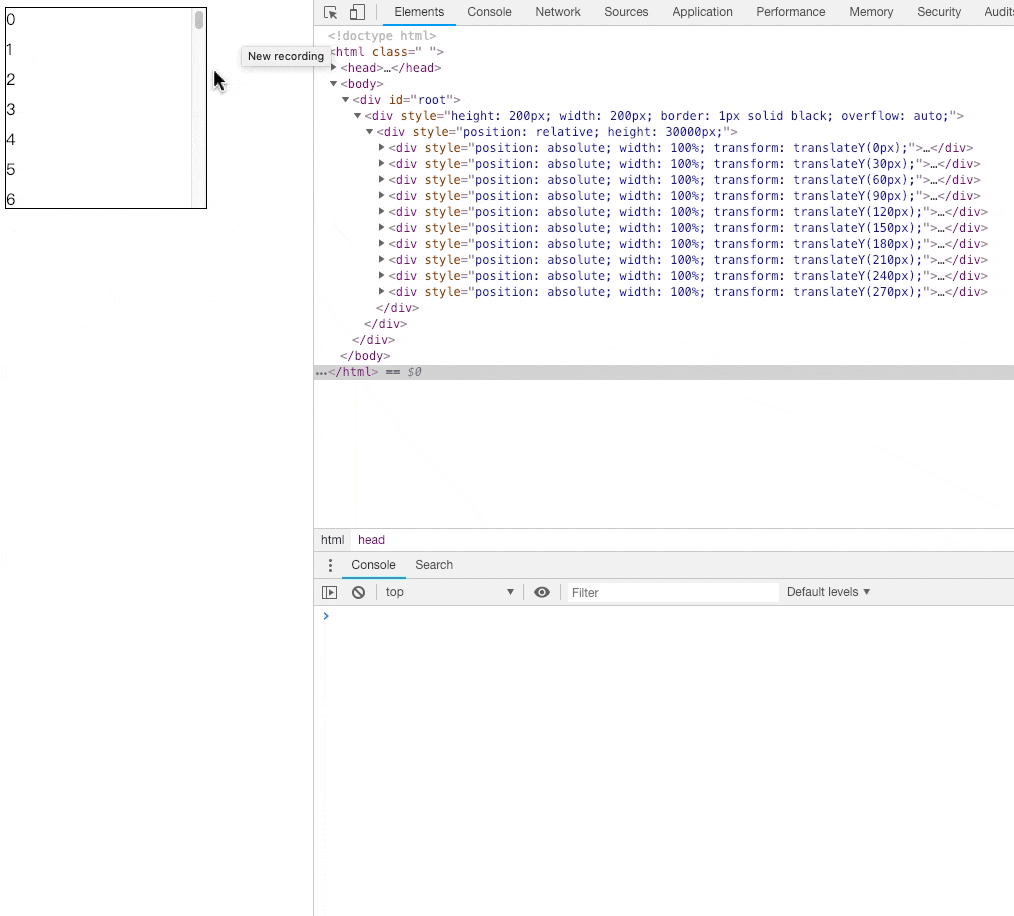This screenshot has width=1014, height=916.
Task: Click the console Filter input field
Action: tap(673, 593)
